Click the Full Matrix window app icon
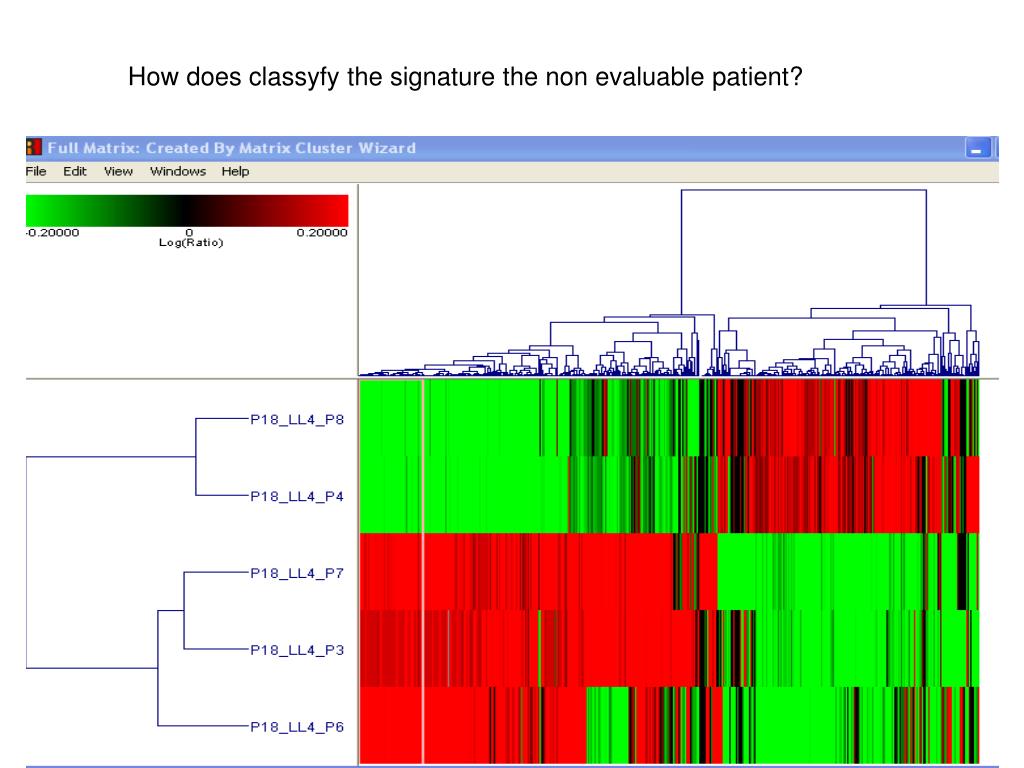The width and height of the screenshot is (1024, 768). pyautogui.click(x=34, y=148)
